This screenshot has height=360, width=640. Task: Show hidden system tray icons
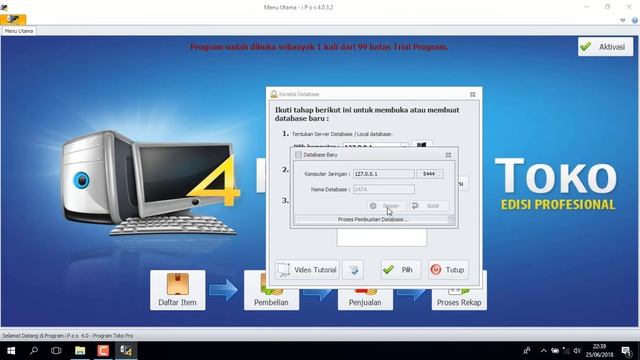pos(543,351)
